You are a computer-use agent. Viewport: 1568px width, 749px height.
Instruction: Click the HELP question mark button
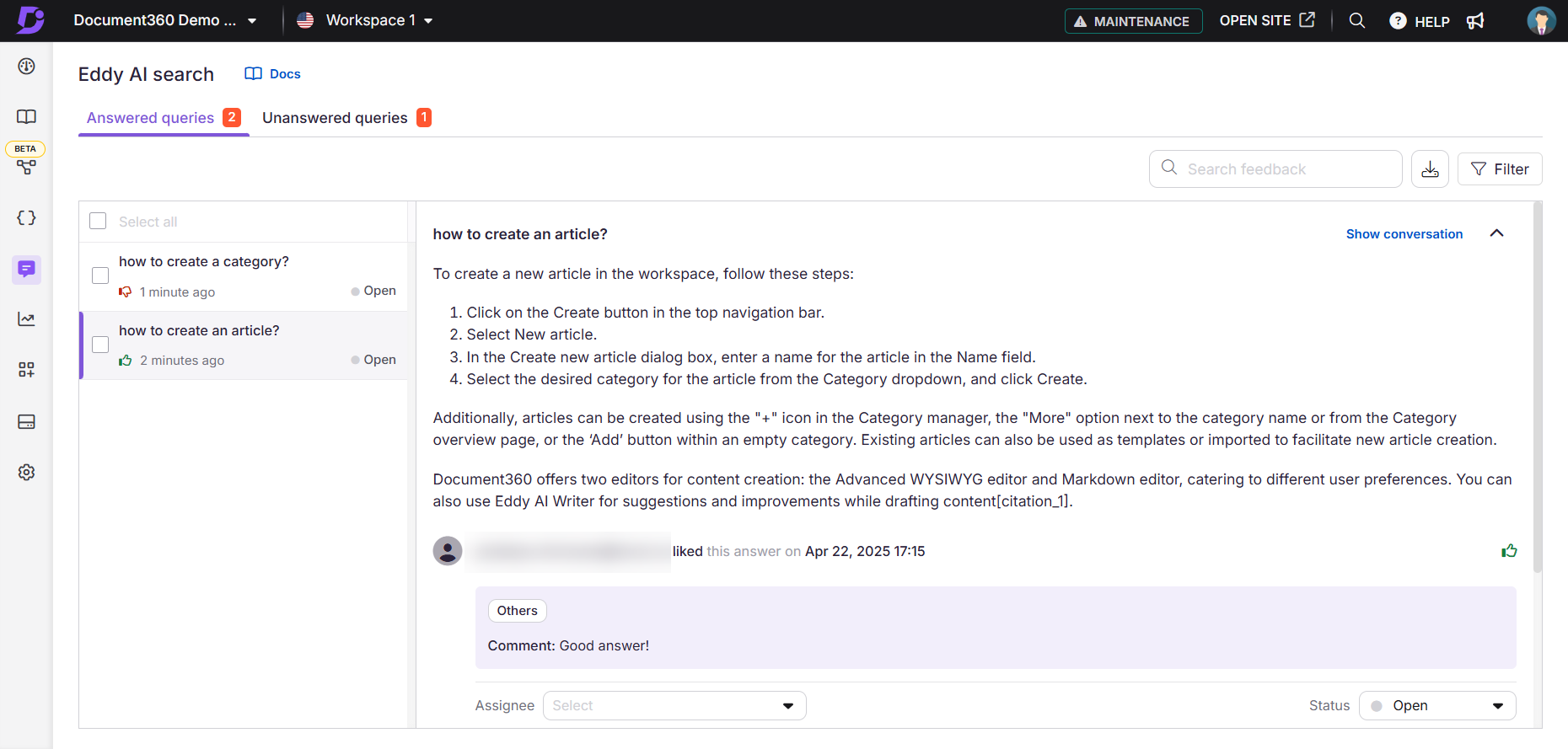tap(1420, 21)
